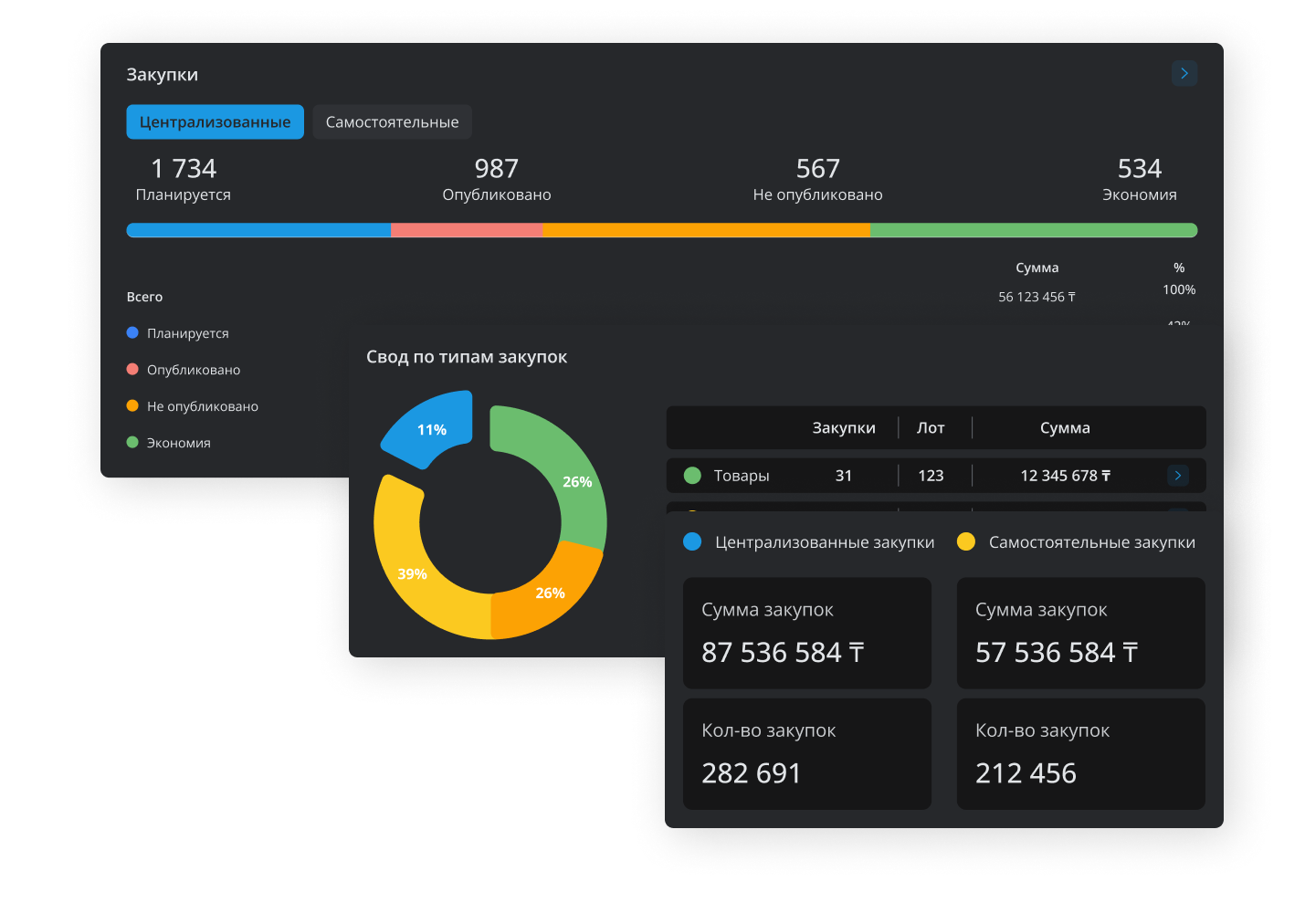Toggle Централизованные закупки legend marker
The width and height of the screenshot is (1305, 924).
coord(692,542)
